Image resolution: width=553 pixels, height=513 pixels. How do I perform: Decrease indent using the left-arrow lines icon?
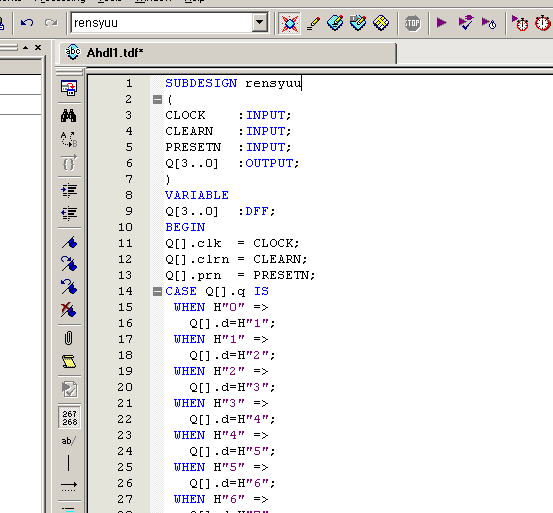[x=69, y=213]
